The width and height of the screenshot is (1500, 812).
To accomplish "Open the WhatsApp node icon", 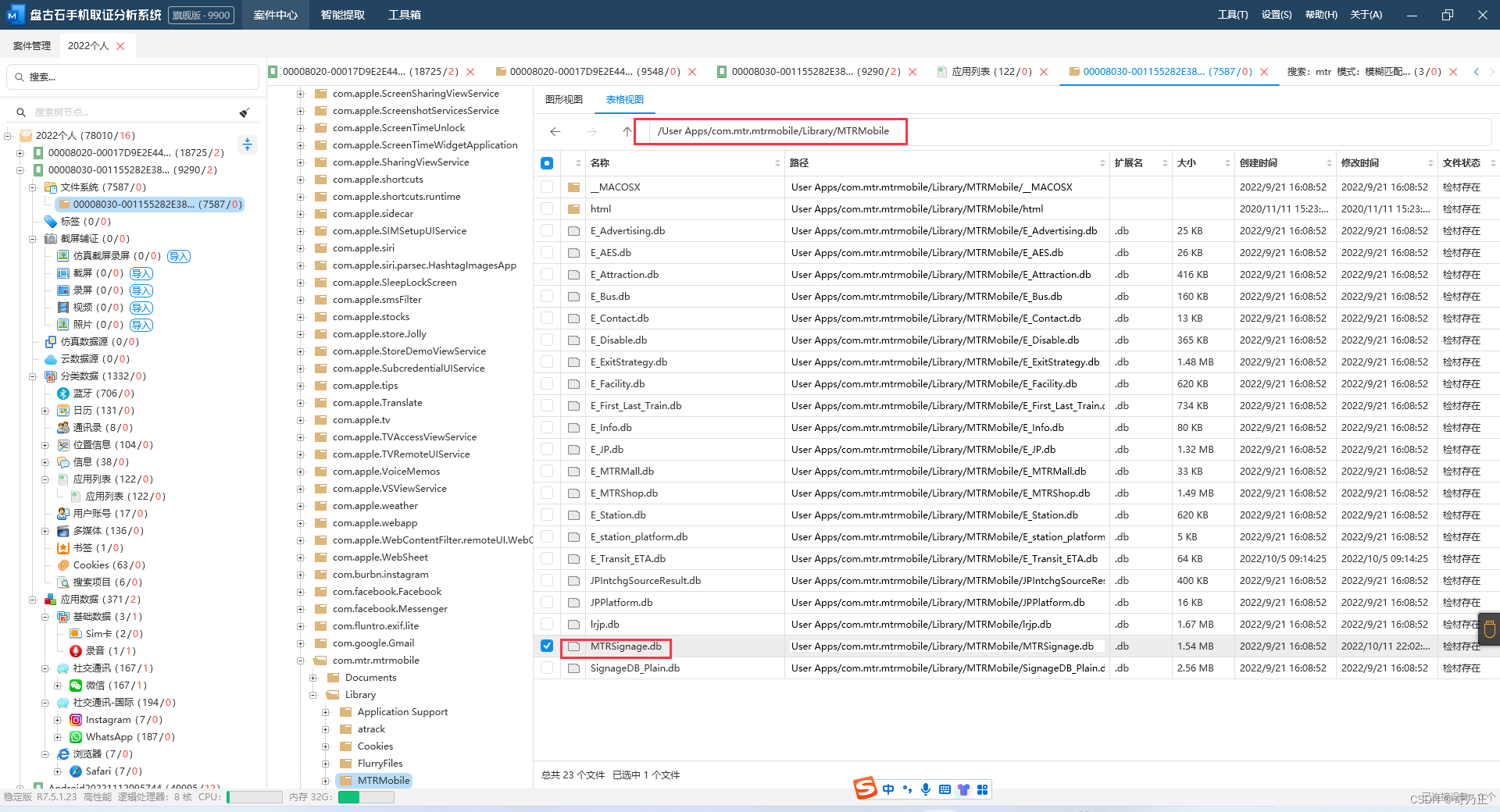I will 76,737.
